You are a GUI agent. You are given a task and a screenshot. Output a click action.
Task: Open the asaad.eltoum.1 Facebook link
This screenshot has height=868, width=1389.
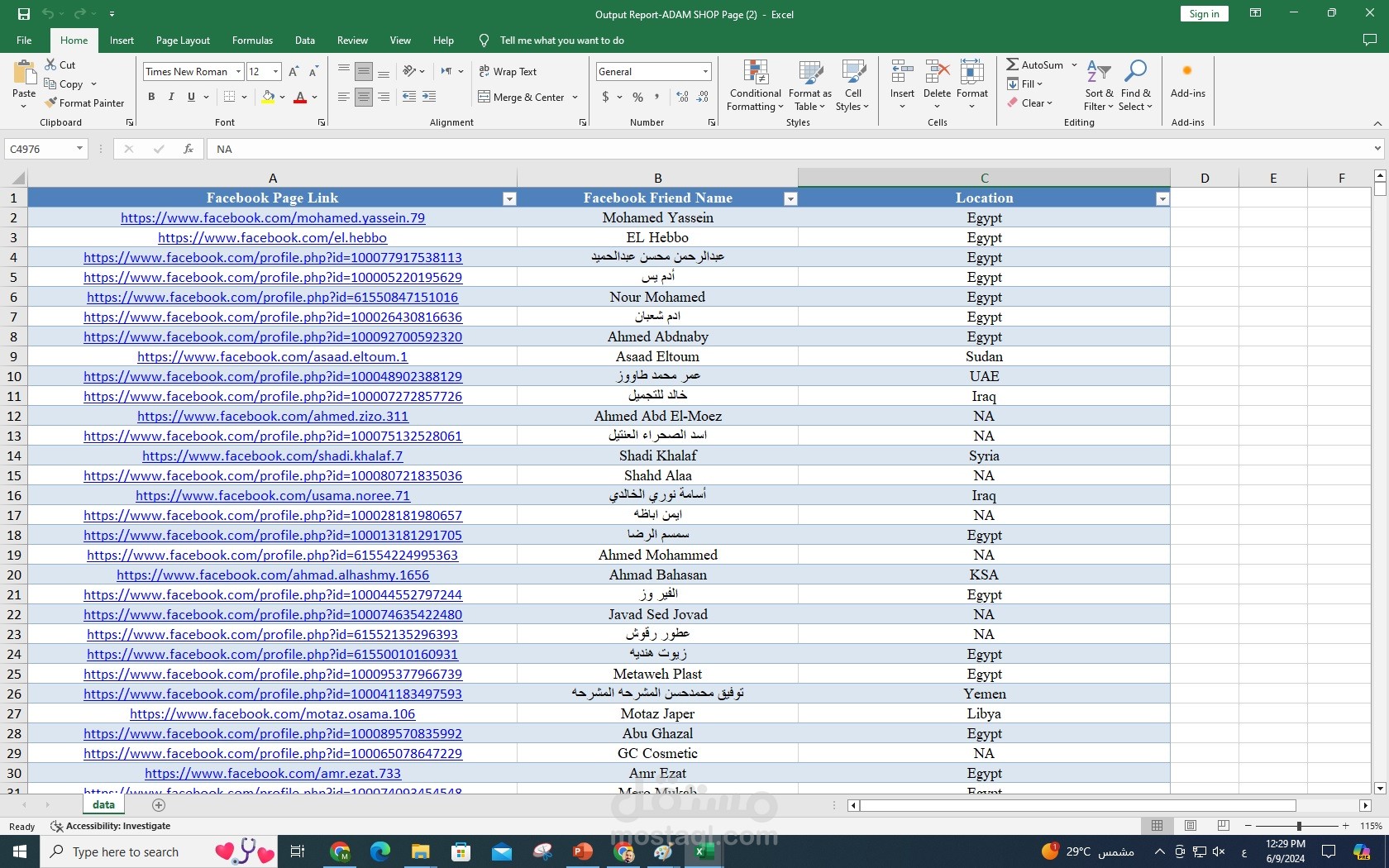click(273, 357)
